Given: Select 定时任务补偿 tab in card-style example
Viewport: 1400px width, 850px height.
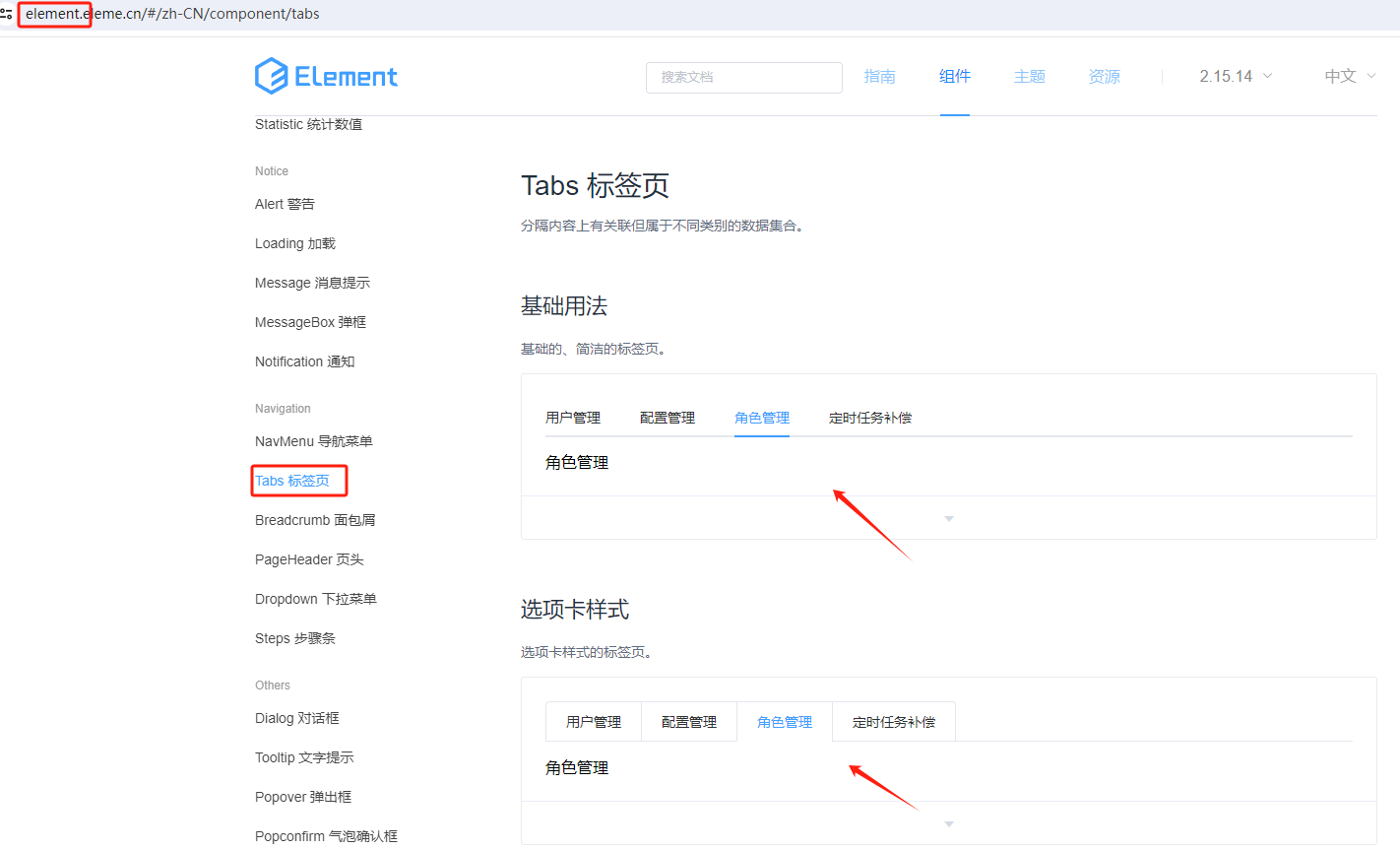Looking at the screenshot, I should [893, 721].
